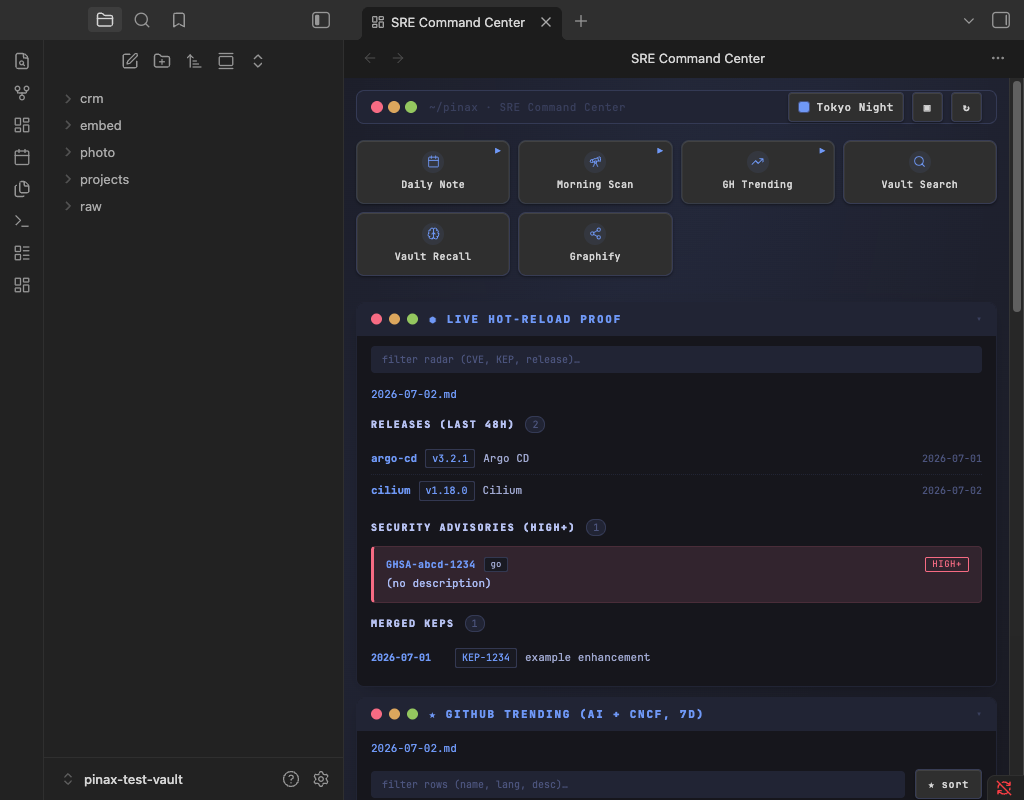Click the v1.18.0 version tag

447,490
